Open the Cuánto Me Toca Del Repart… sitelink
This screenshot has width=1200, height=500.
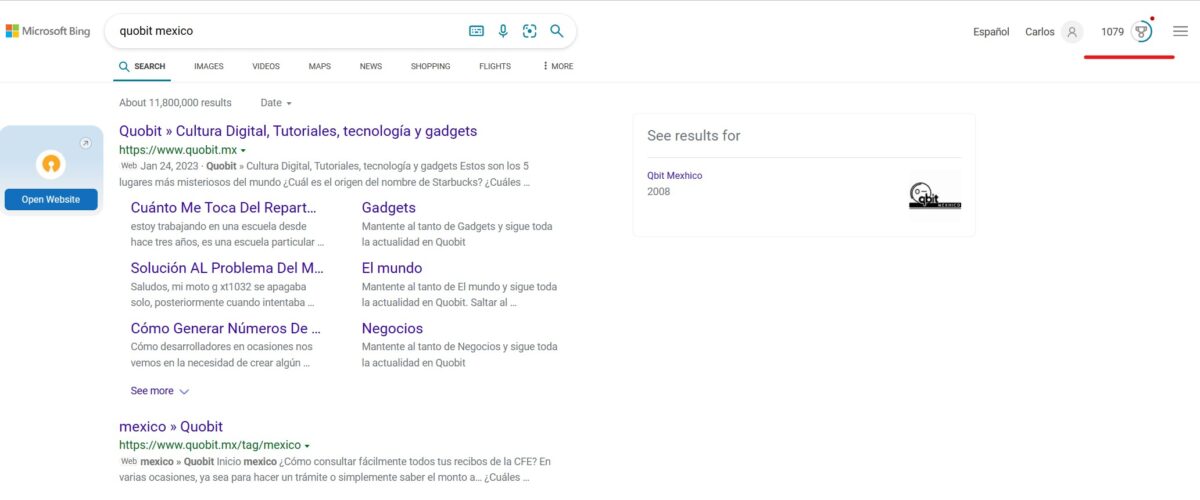coord(223,208)
